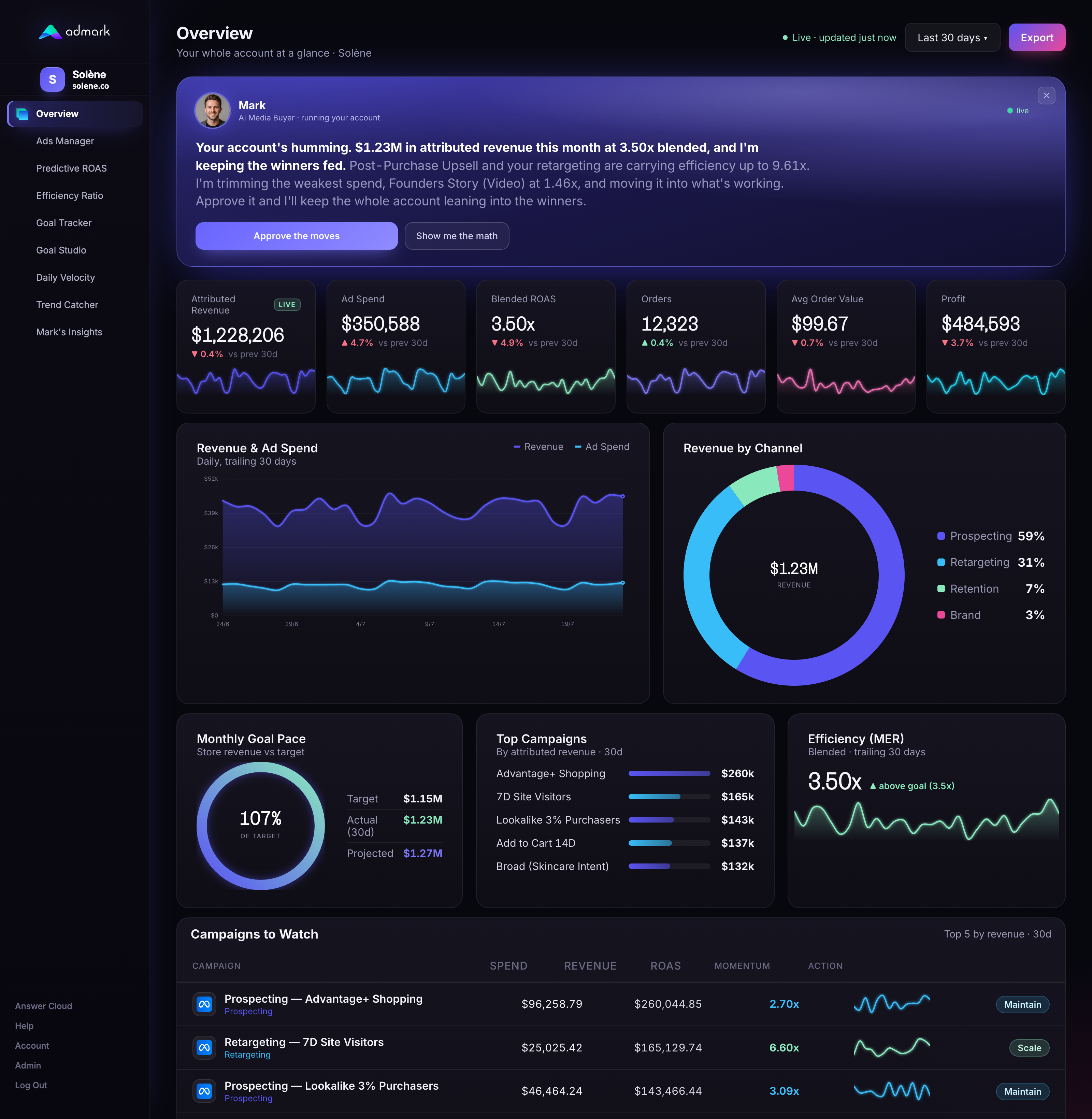Image resolution: width=1092 pixels, height=1119 pixels.
Task: Open the Last 30 days dropdown
Action: [952, 38]
